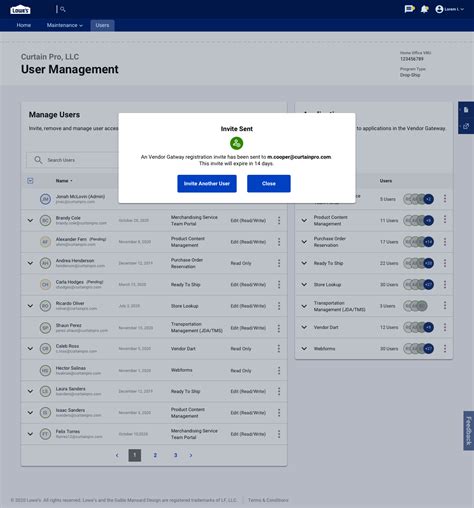474x508 pixels.
Task: Open options for Ready To Ship application
Action: point(445,263)
